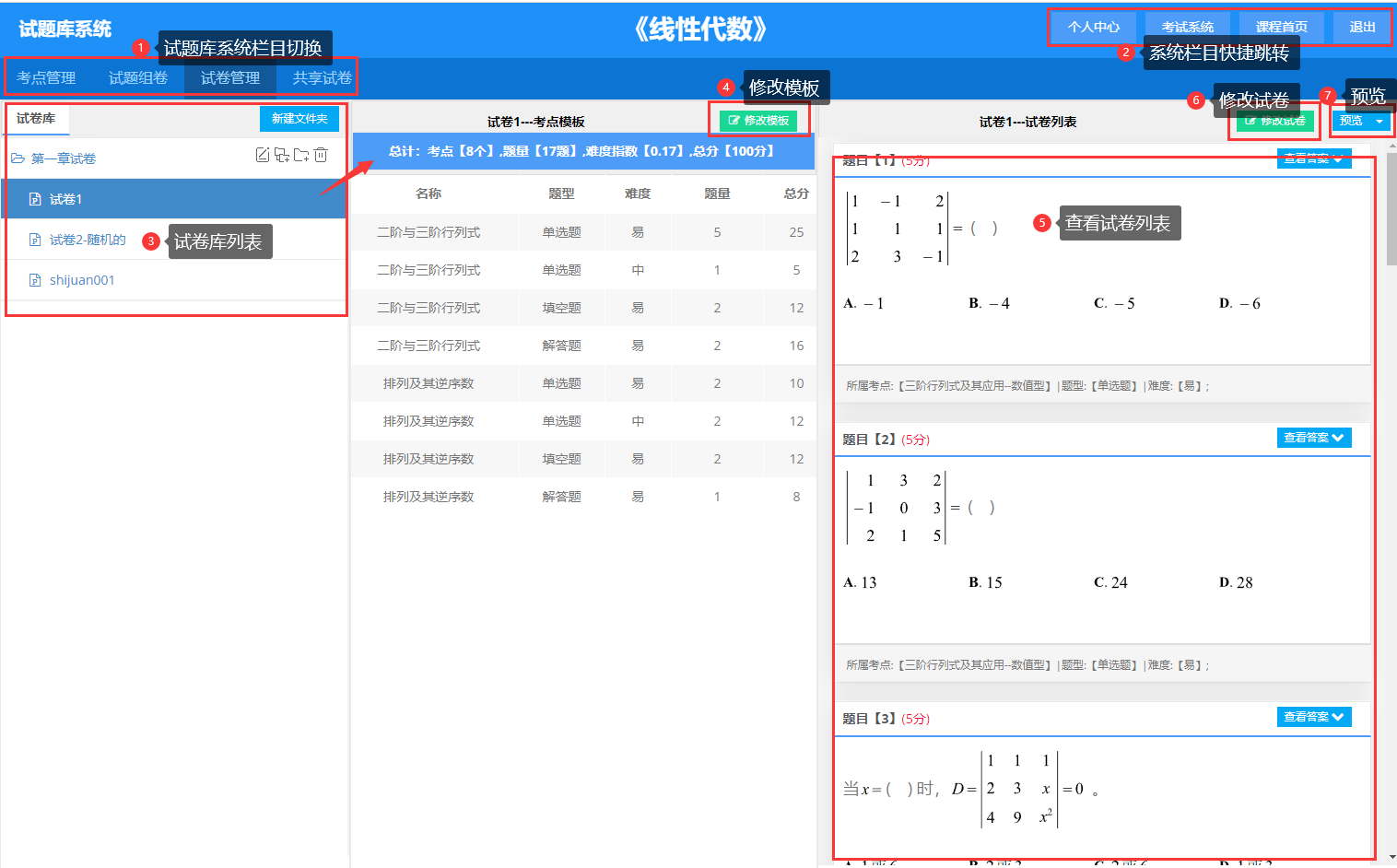Jump to 考试系统
Viewport: 1397px width, 868px height.
(x=1188, y=27)
